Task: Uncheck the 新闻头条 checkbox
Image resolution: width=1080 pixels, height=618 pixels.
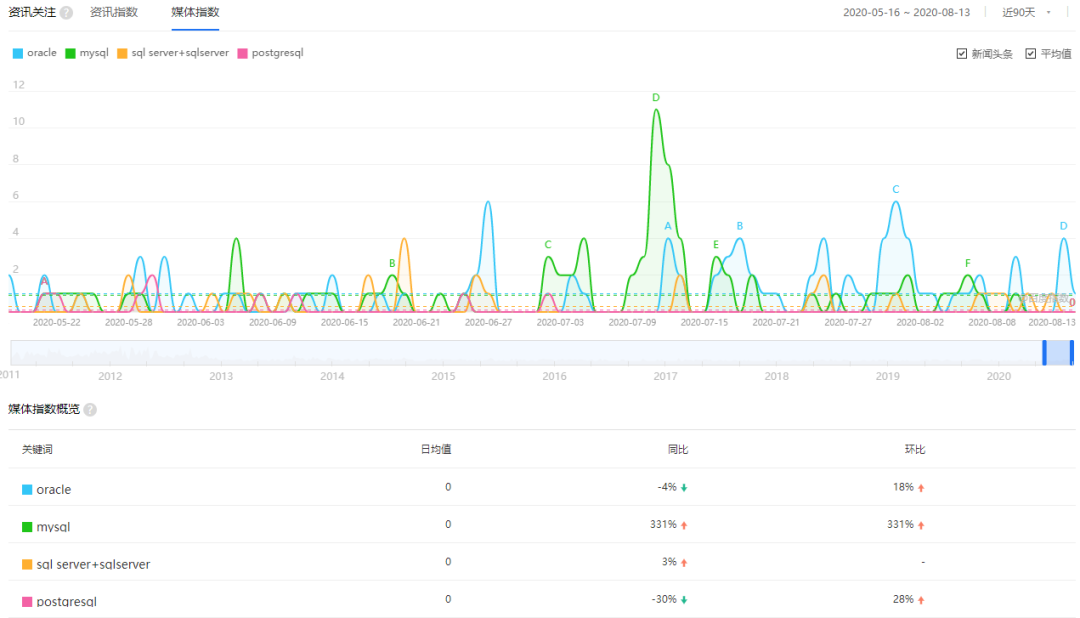Action: coord(962,54)
